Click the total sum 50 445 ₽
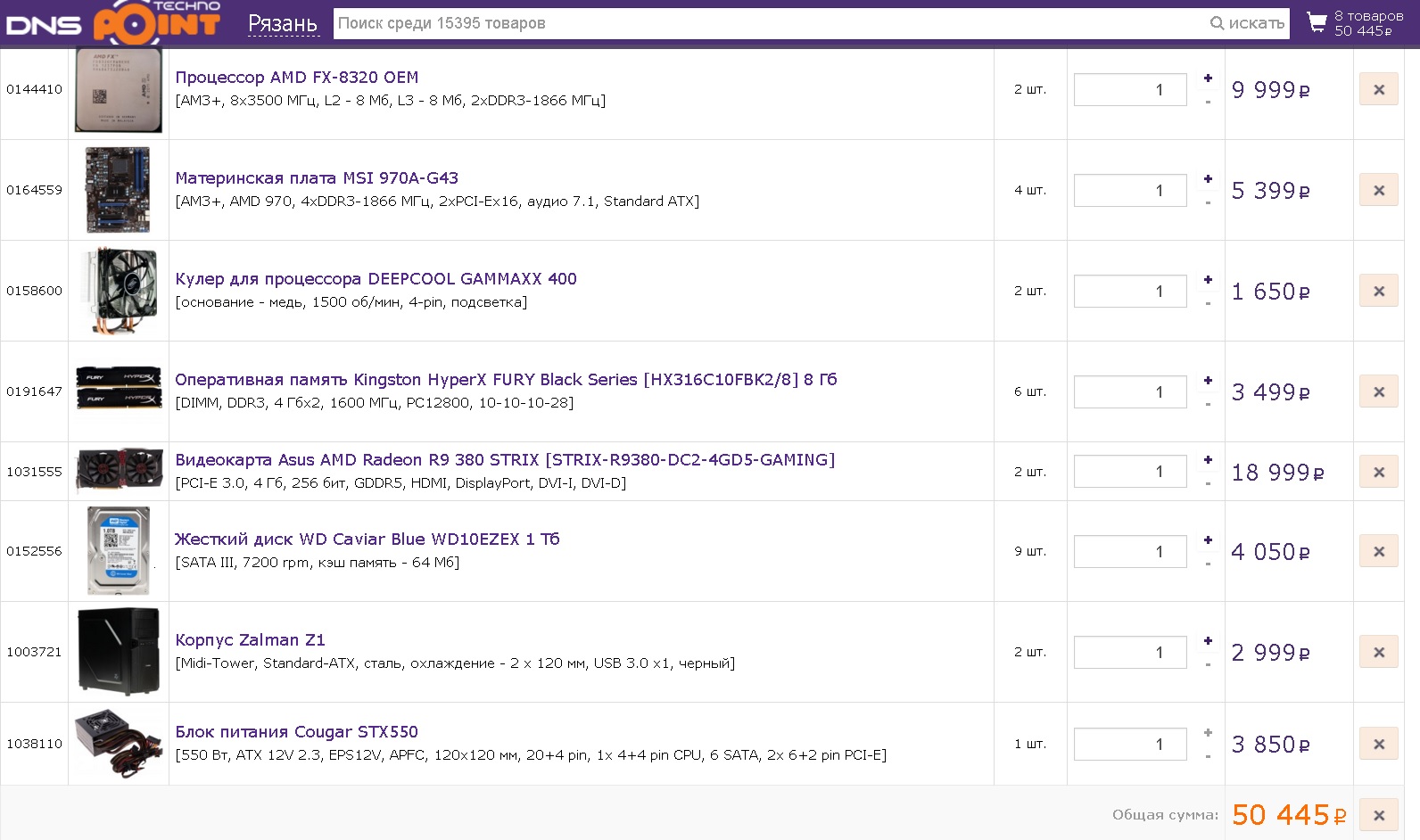The width and height of the screenshot is (1420, 840). (1289, 815)
